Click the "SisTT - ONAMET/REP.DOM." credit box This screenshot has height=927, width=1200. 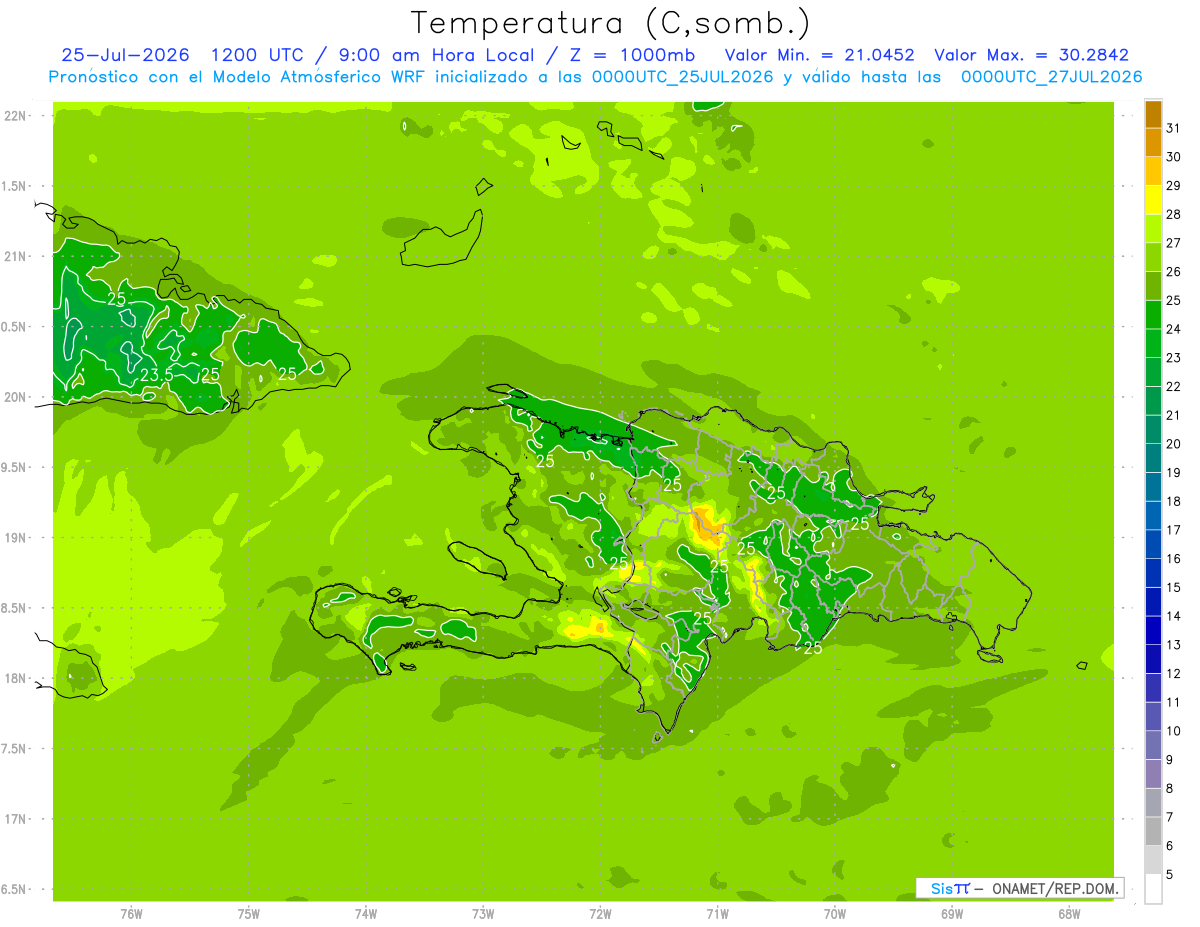coord(1019,888)
